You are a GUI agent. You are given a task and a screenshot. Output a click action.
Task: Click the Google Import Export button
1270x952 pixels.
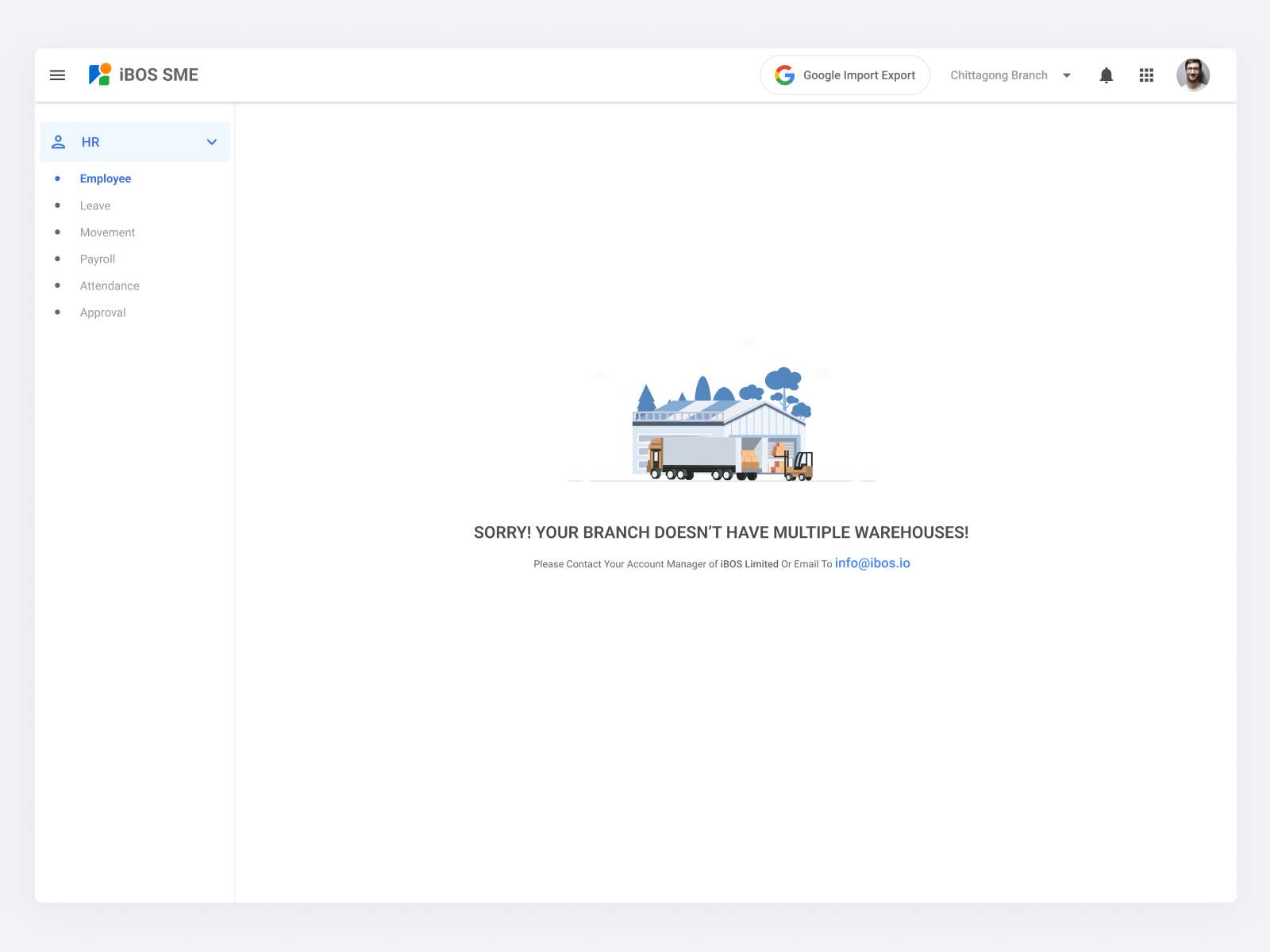click(x=845, y=75)
